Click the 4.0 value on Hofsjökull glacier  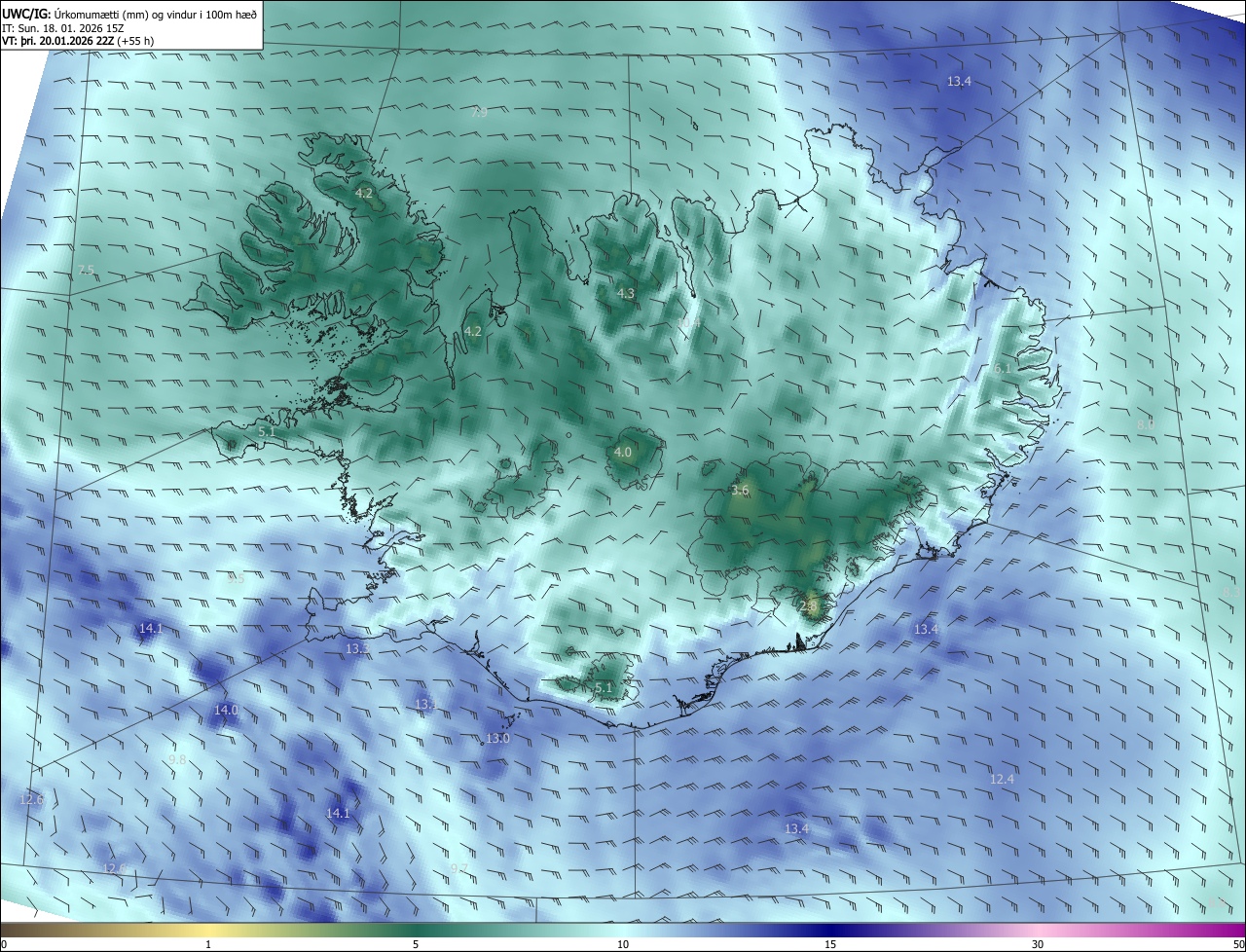pyautogui.click(x=623, y=452)
